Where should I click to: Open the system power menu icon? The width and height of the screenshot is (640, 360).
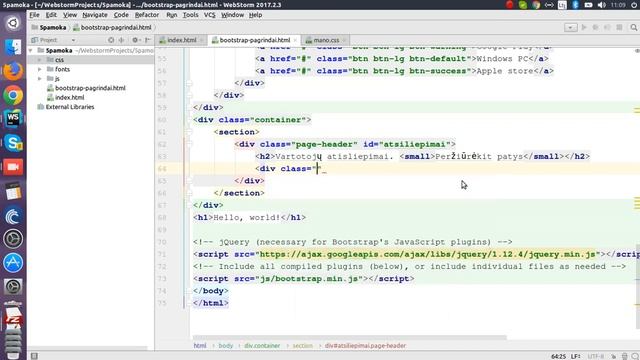[635, 5]
